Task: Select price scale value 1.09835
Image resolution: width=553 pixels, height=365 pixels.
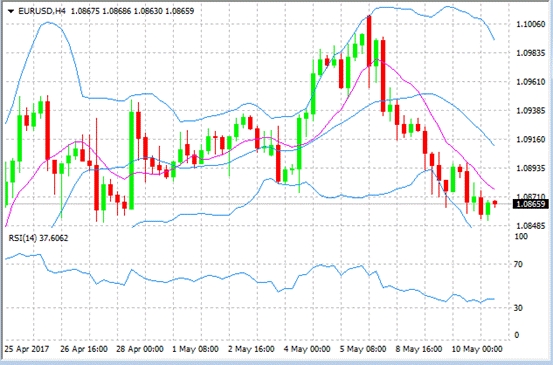Action: (x=530, y=53)
